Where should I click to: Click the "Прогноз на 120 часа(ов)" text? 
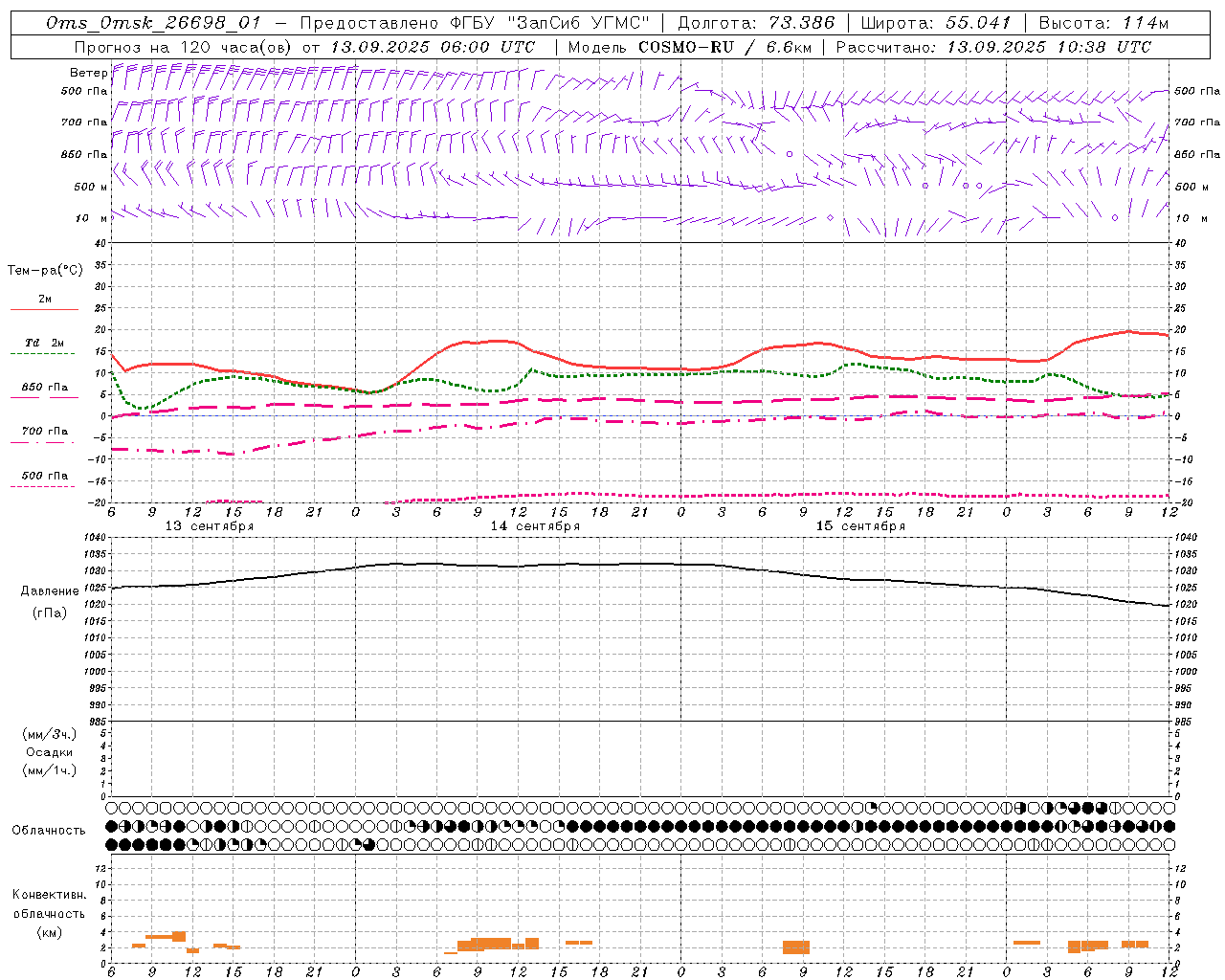click(184, 47)
